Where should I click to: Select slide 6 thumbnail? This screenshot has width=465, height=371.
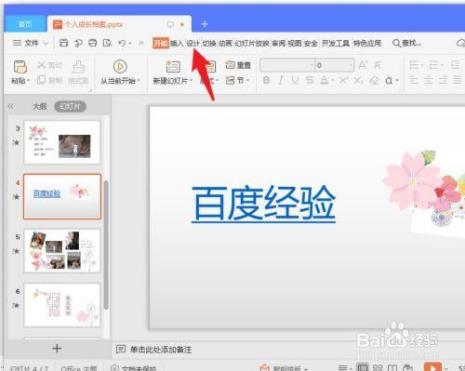[62, 305]
